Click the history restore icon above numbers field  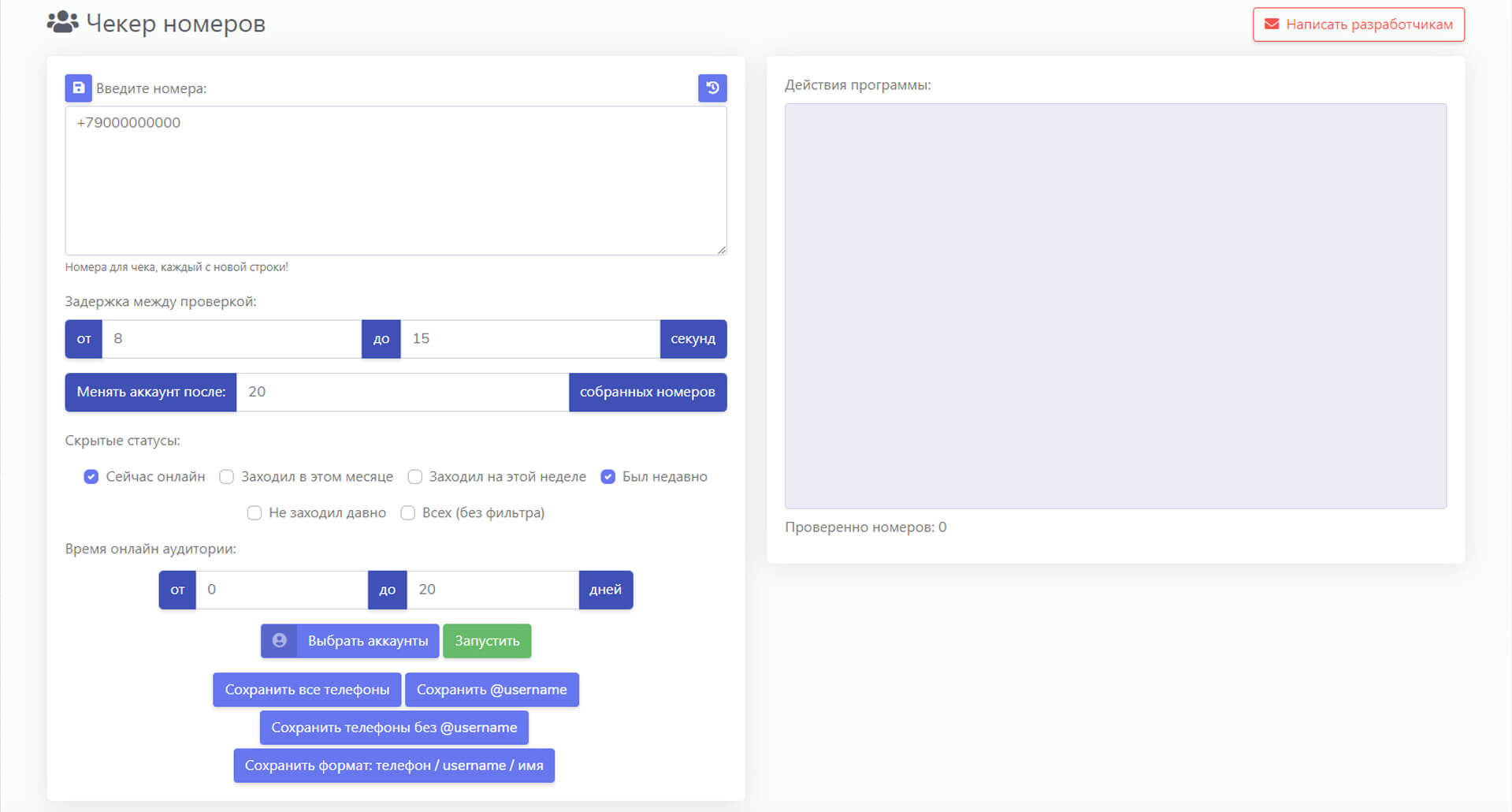pos(712,88)
